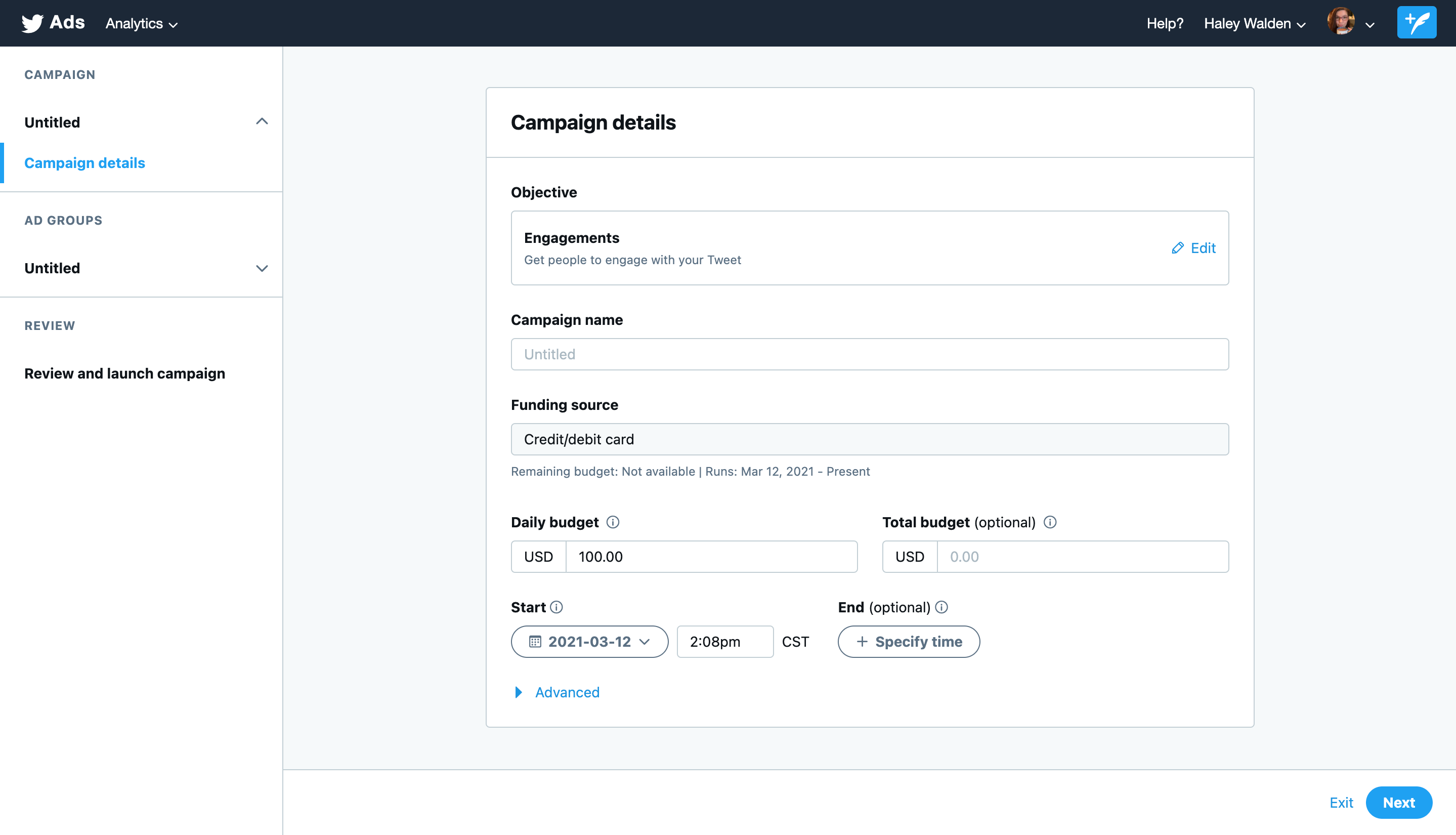
Task: Click the Total budget info icon
Action: pos(1050,522)
